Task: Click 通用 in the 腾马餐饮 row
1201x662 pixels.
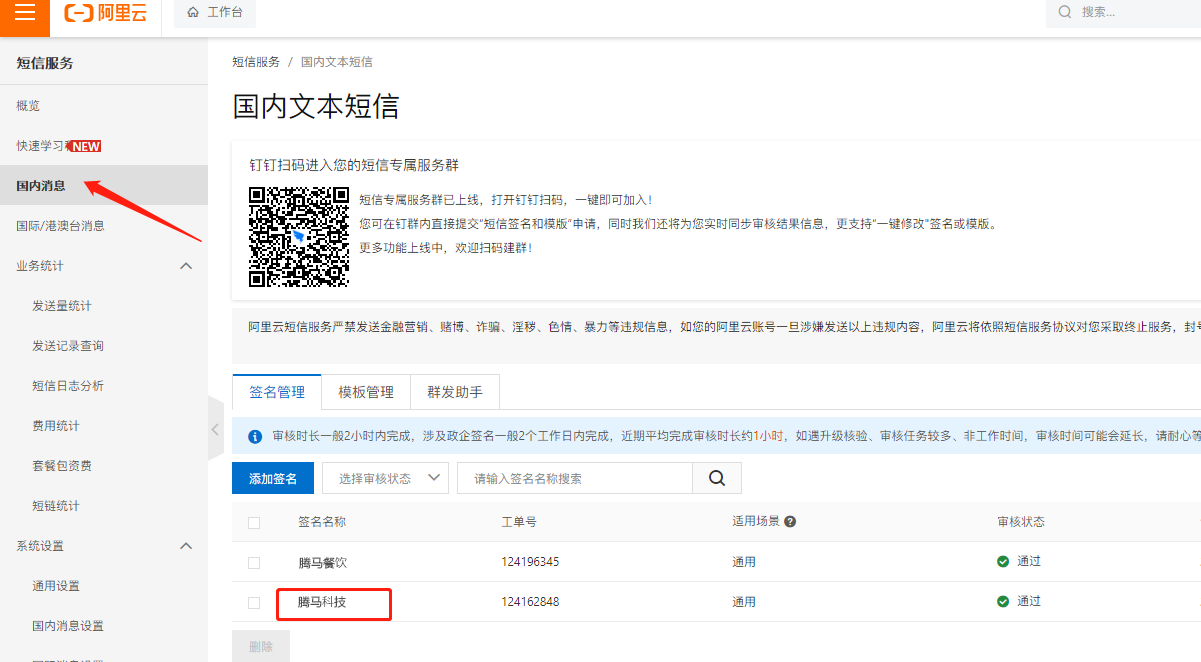Action: 744,562
